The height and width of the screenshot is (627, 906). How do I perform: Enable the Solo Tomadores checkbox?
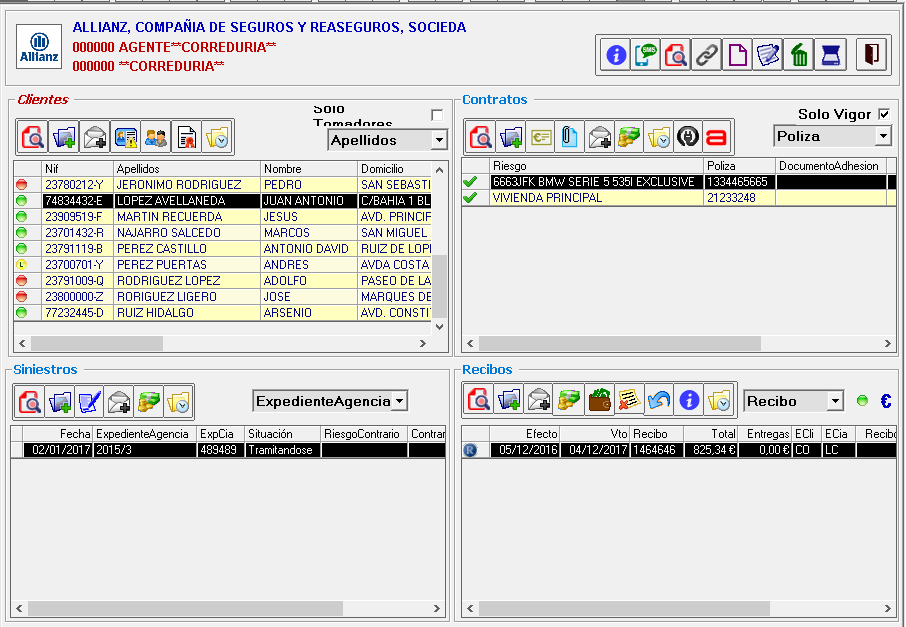click(437, 115)
